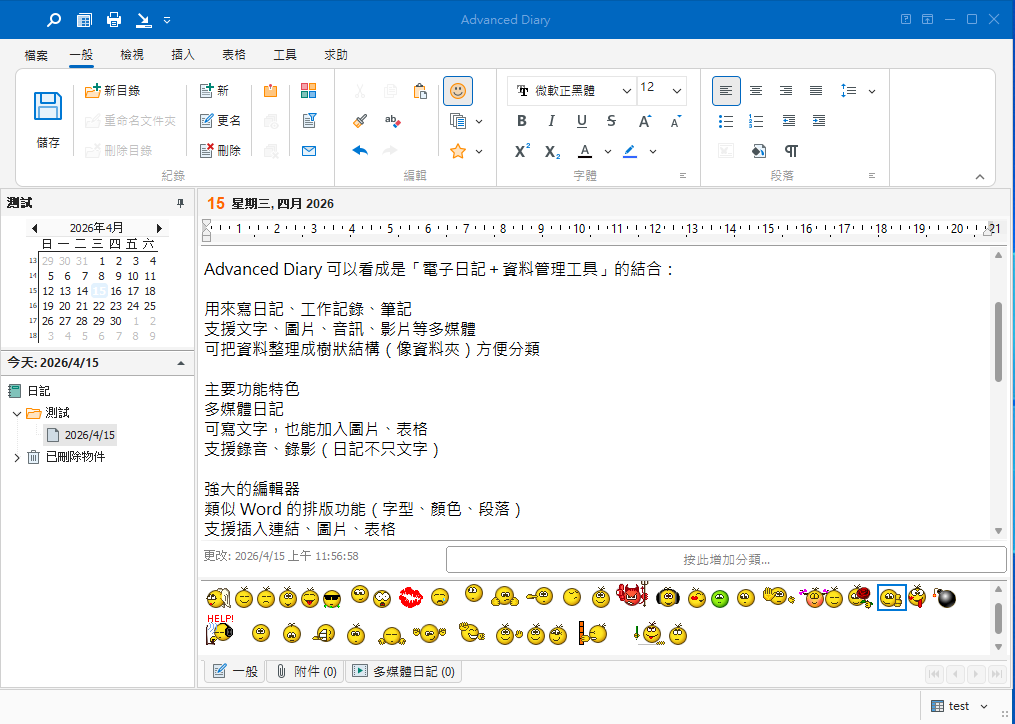This screenshot has width=1015, height=724.
Task: Select the 2026/4/15 entry in the tree
Action: tap(80, 435)
